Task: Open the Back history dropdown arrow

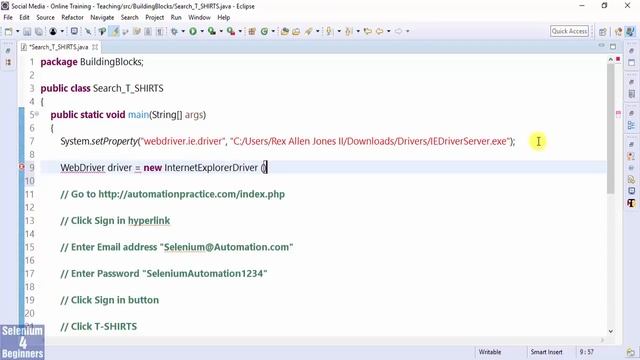Action: coord(389,31)
